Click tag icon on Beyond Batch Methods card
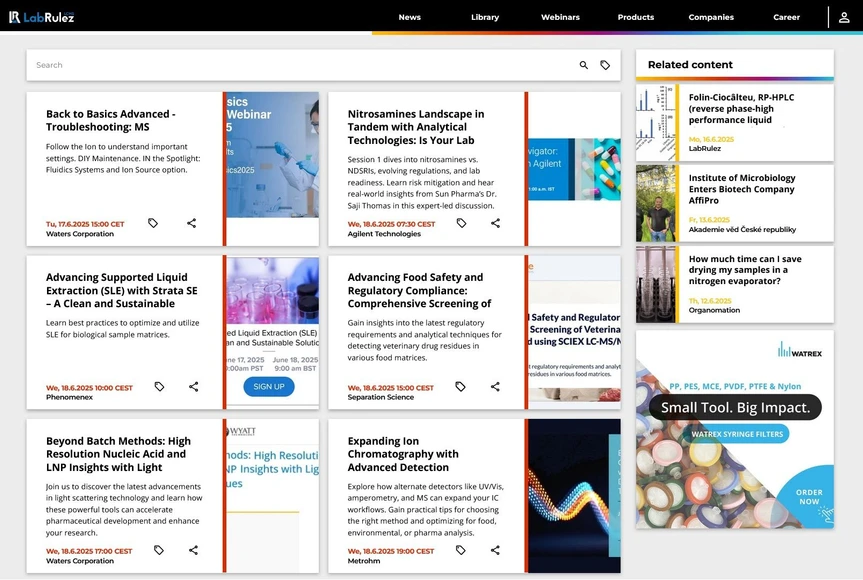 [158, 550]
